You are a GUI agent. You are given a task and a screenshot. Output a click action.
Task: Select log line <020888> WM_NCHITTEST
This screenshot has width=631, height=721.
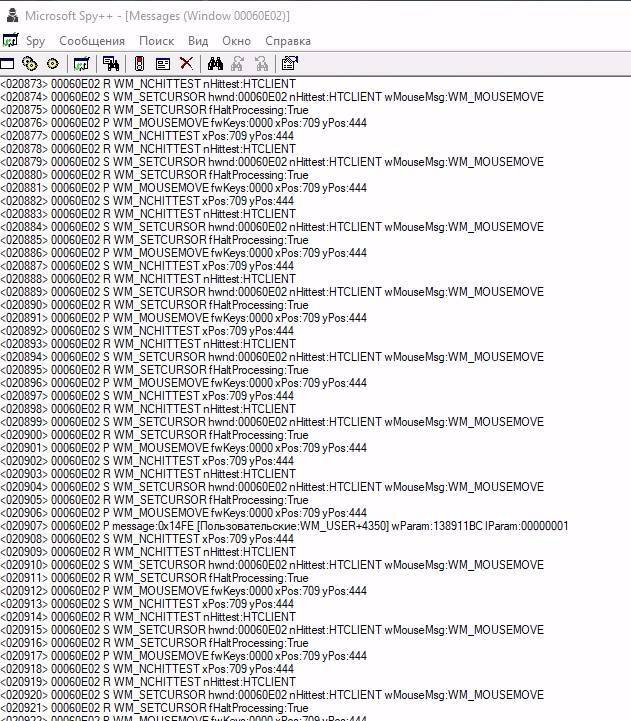(x=148, y=279)
